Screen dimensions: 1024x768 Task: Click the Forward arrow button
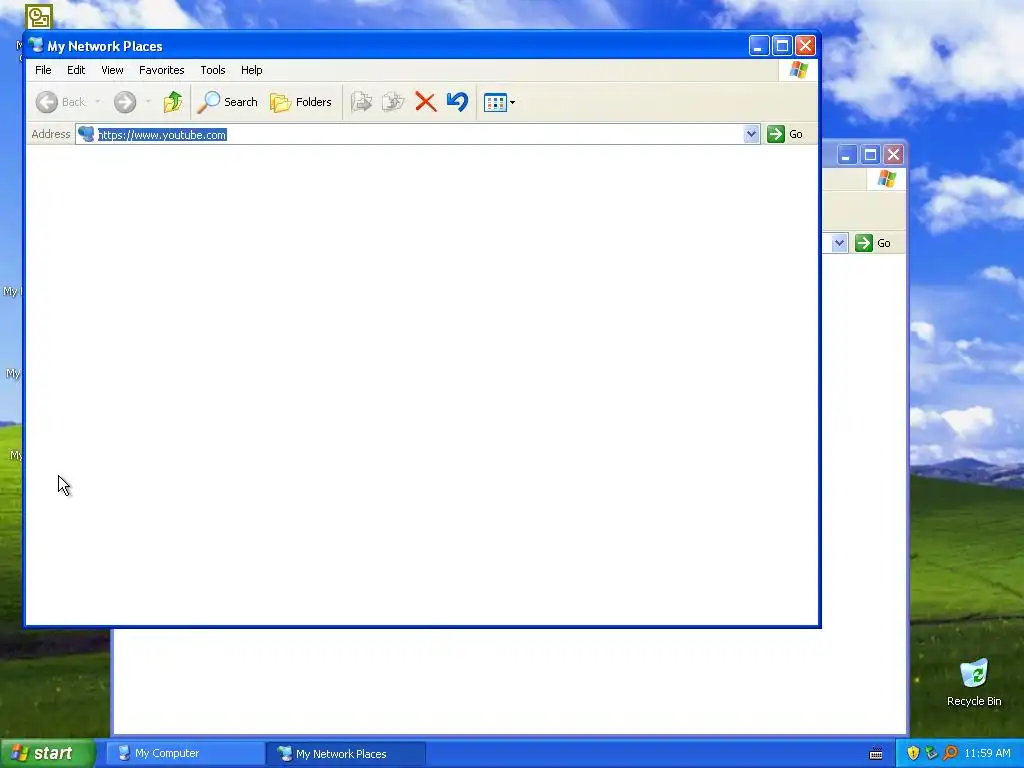coord(125,102)
